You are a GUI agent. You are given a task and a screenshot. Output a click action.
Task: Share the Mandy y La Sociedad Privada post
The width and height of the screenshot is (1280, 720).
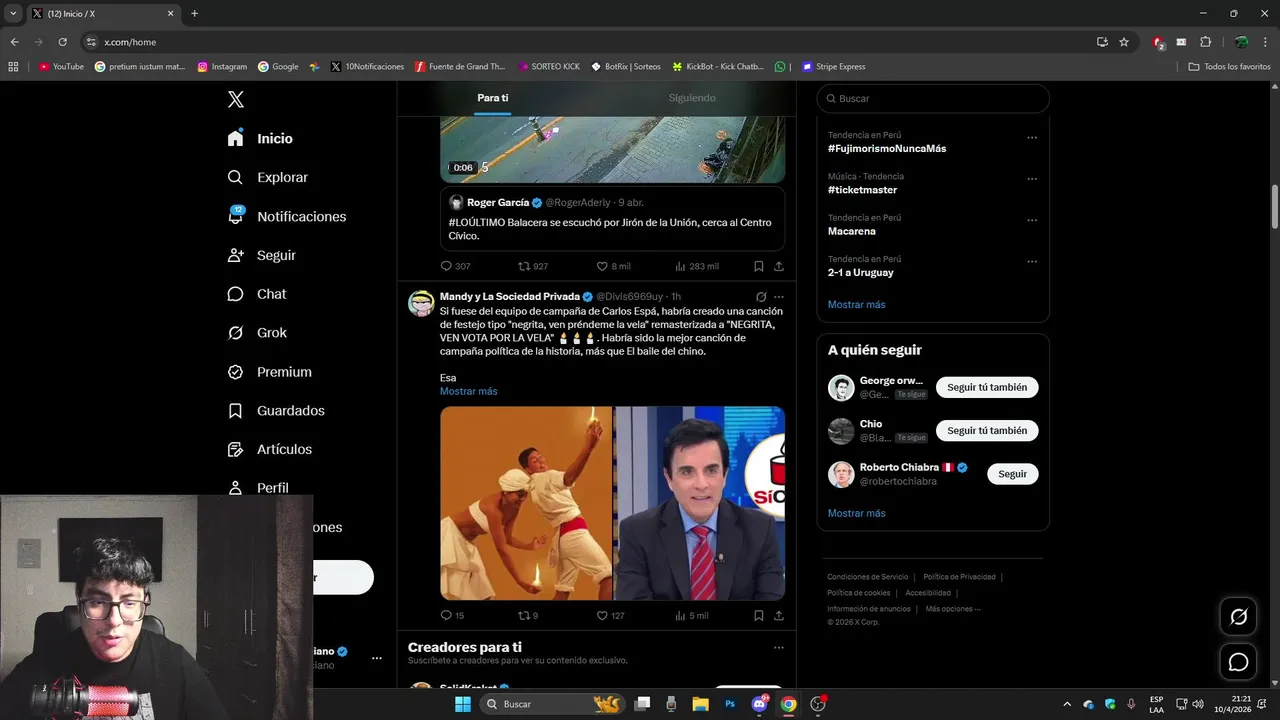pos(779,615)
